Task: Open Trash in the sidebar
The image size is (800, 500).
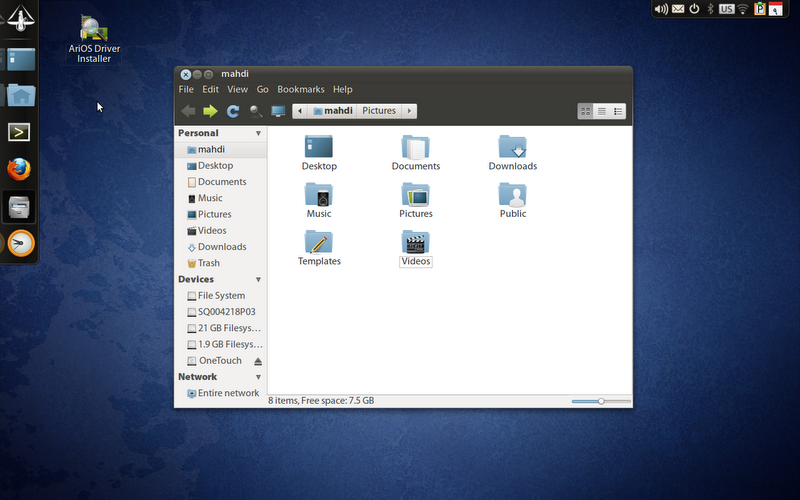Action: (x=220, y=264)
